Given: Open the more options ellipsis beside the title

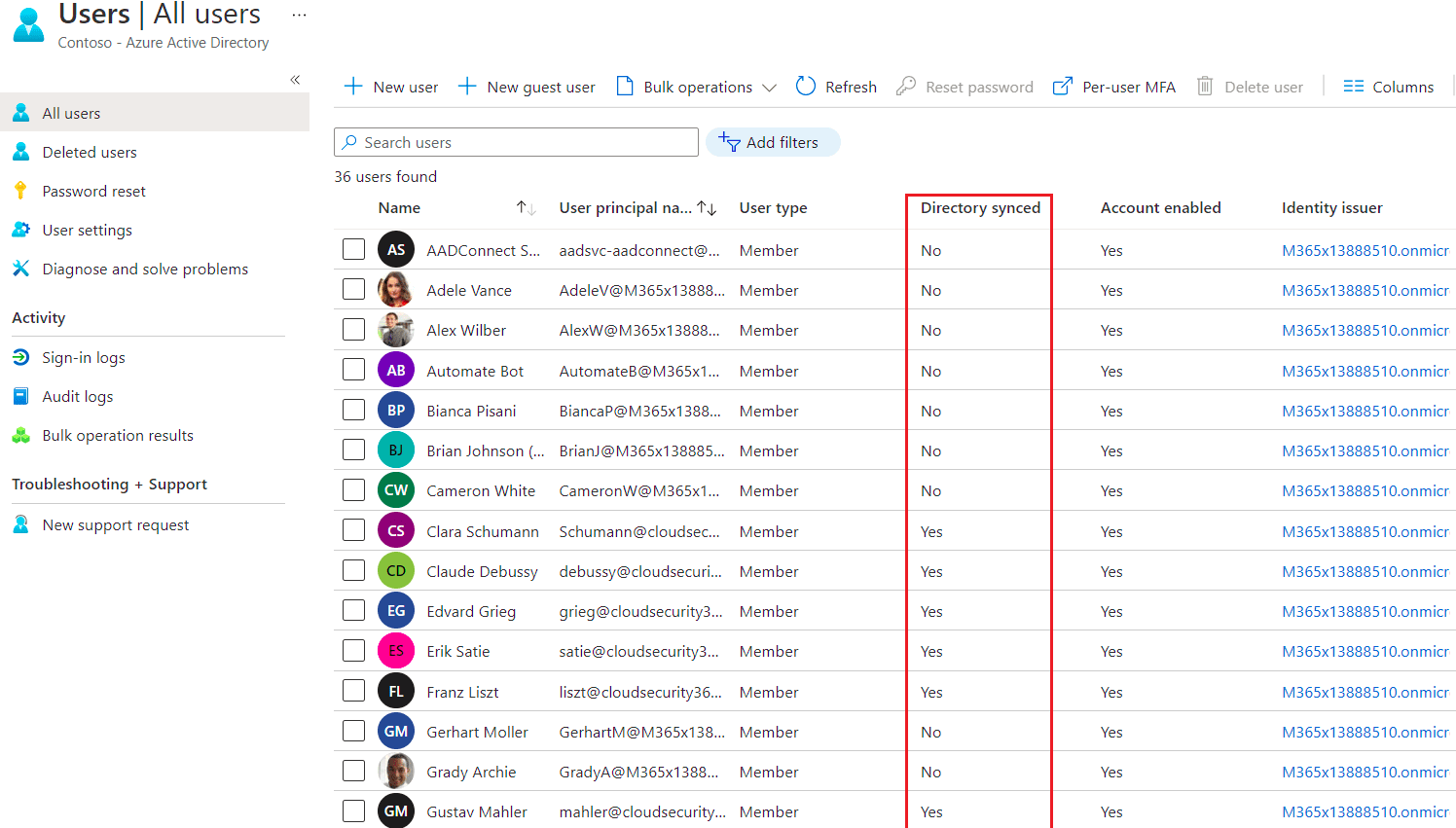Looking at the screenshot, I should [x=299, y=16].
